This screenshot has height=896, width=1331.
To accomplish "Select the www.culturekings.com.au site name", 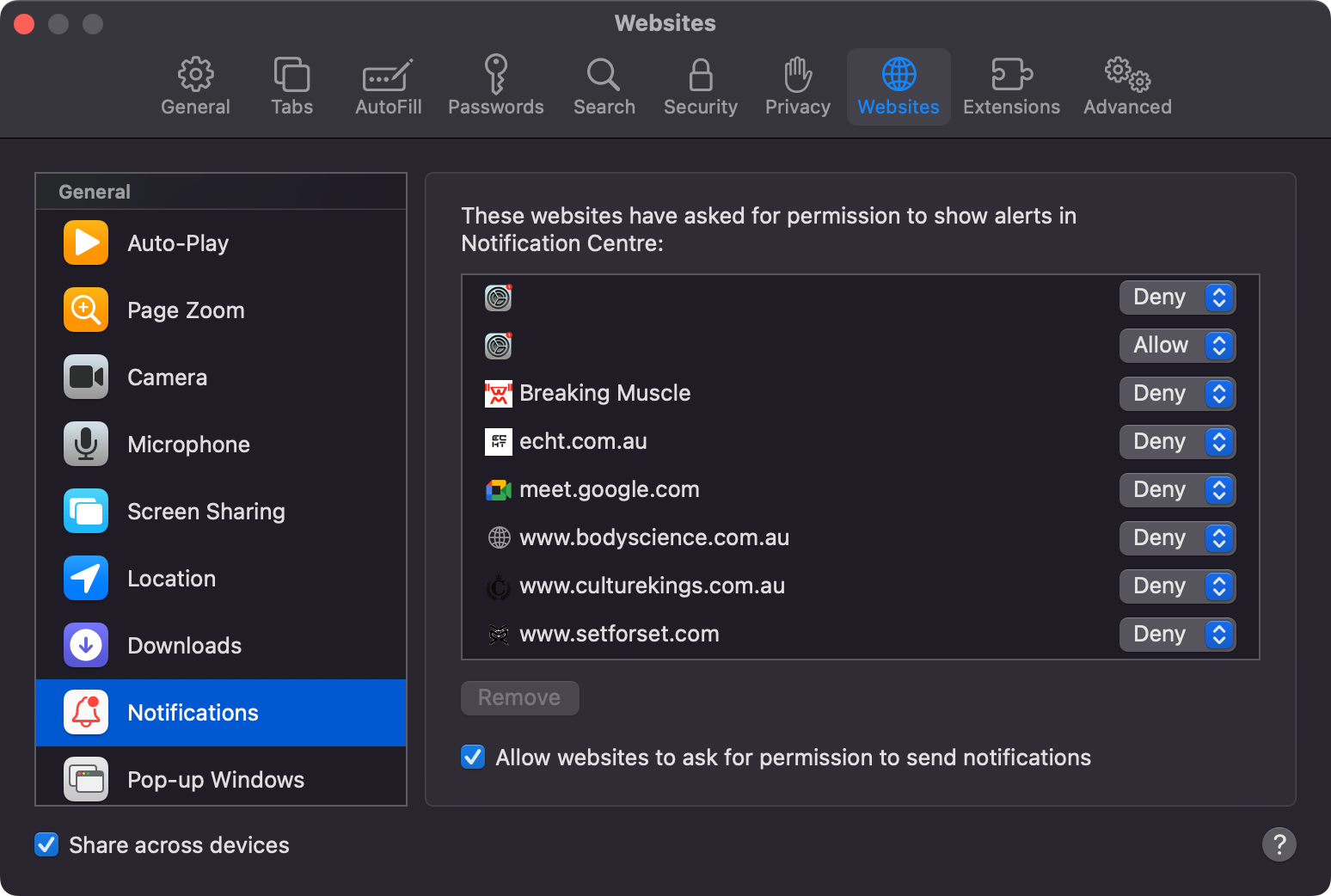I will [652, 586].
